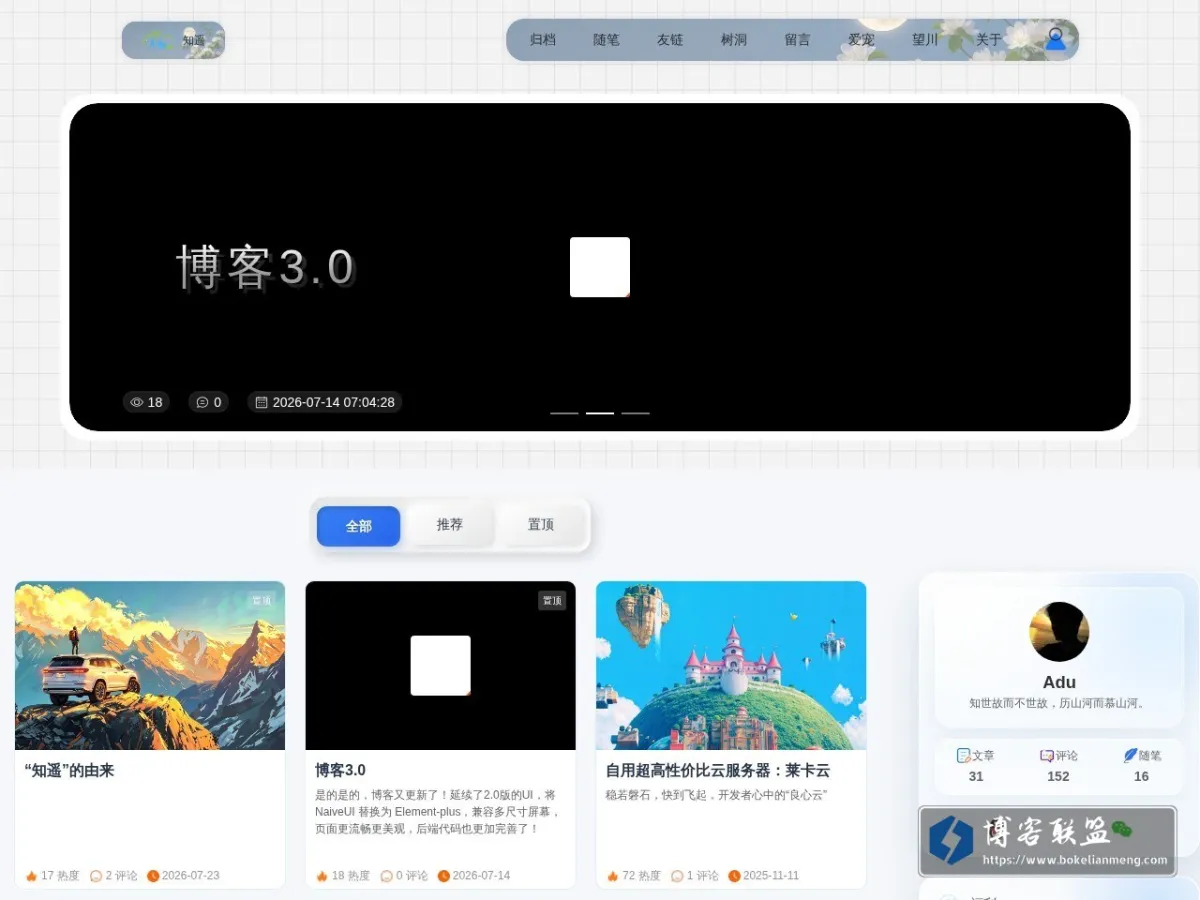This screenshot has height=900, width=1200.
Task: Click the flame icon next to 18 热度
Action: [x=322, y=876]
